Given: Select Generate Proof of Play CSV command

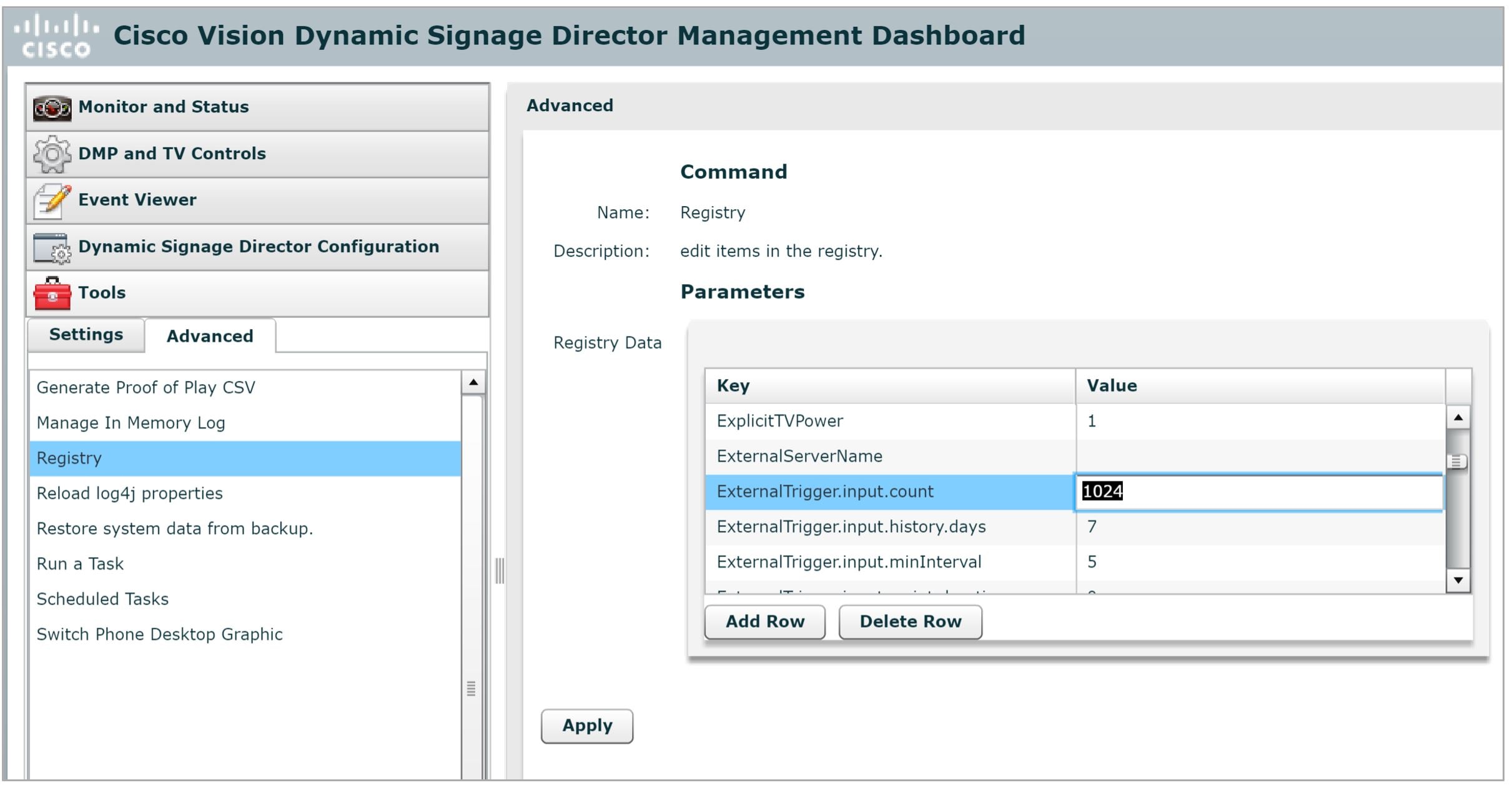Looking at the screenshot, I should (245, 388).
